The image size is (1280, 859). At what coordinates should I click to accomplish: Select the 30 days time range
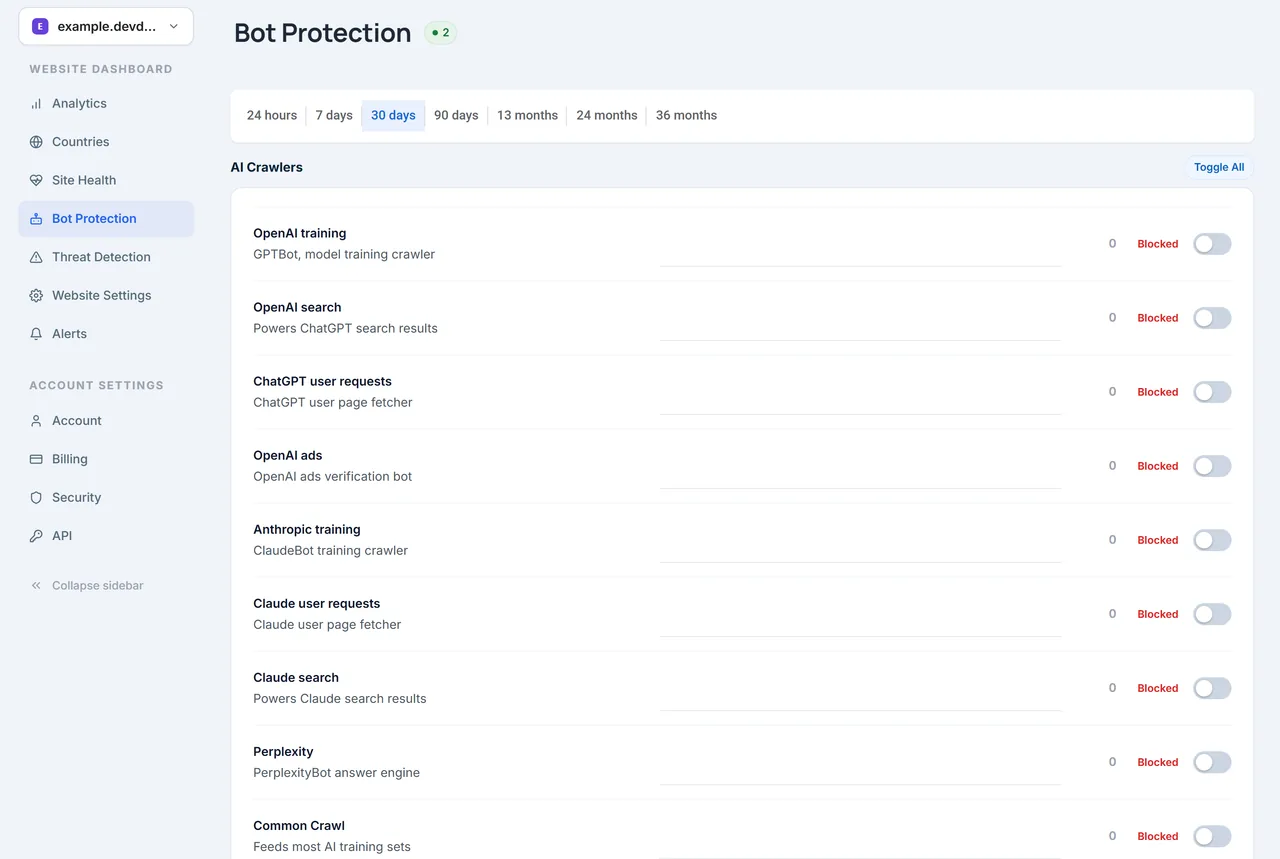tap(393, 115)
